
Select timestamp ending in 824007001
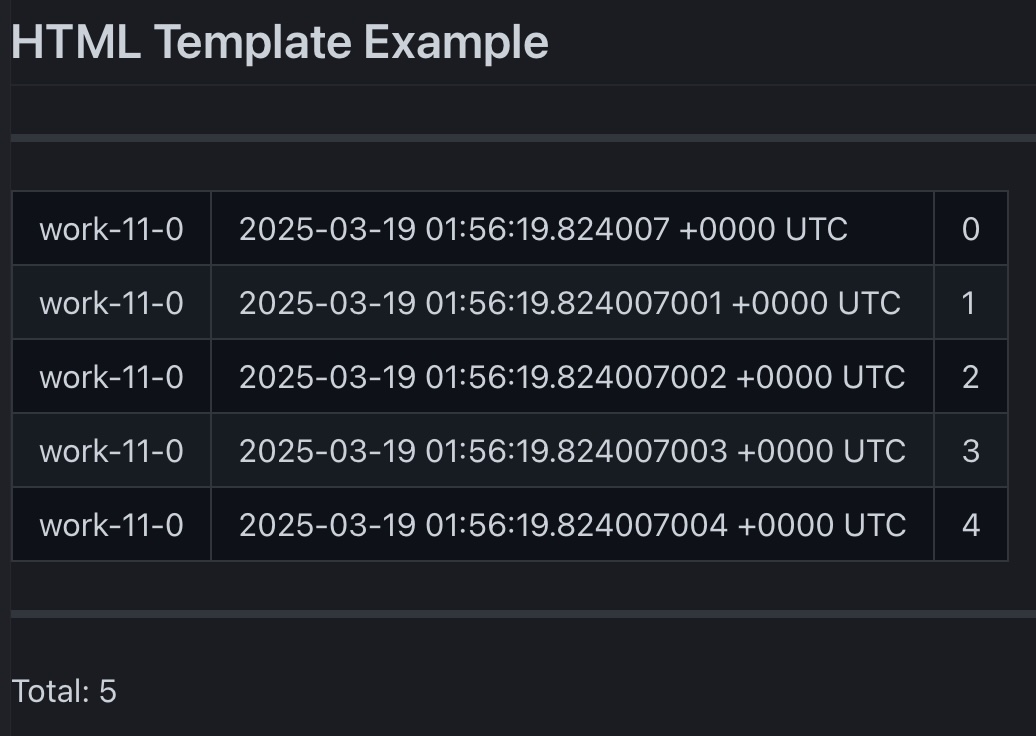pyautogui.click(x=569, y=303)
